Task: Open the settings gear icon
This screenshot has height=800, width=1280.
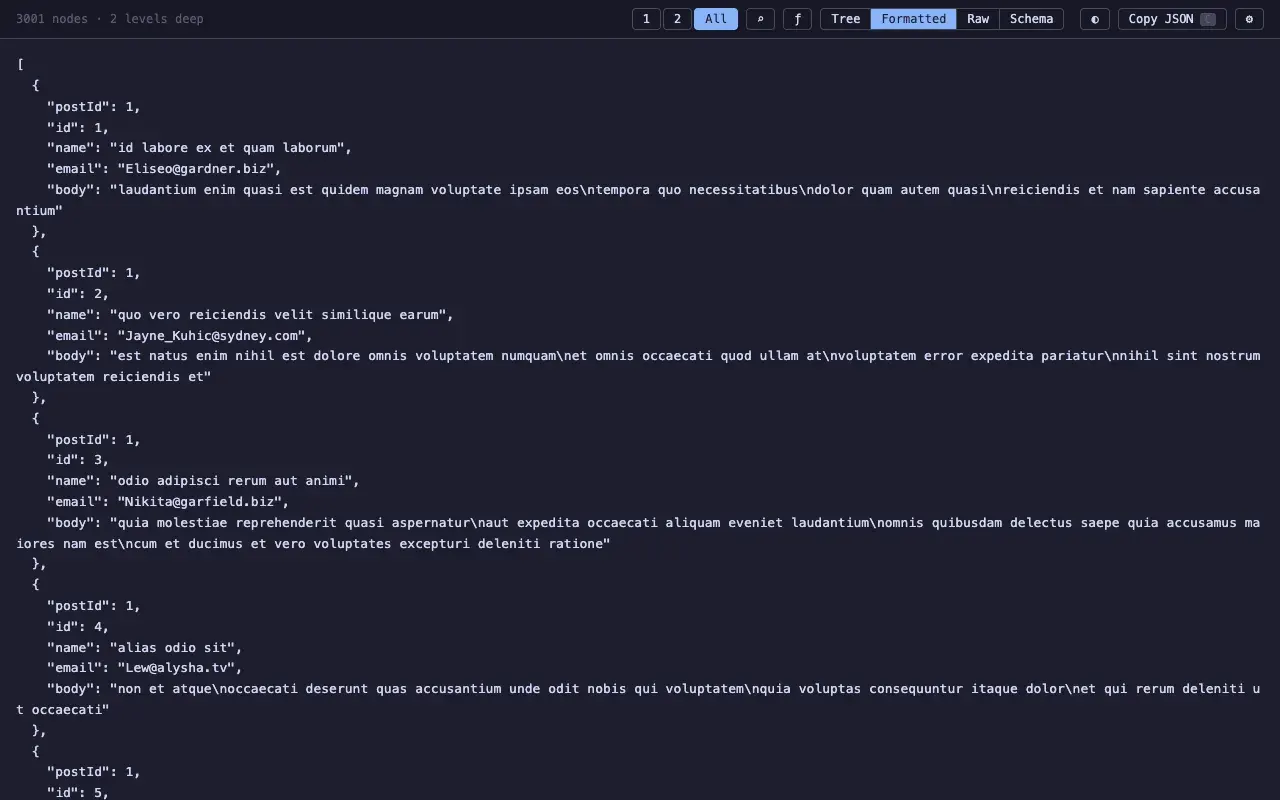Action: coord(1249,19)
